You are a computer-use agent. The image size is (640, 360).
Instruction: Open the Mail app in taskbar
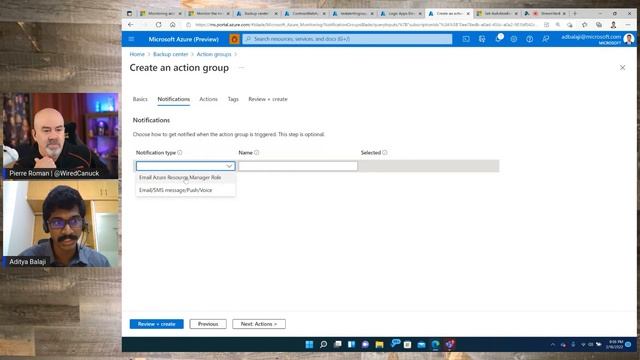pyautogui.click(x=421, y=344)
